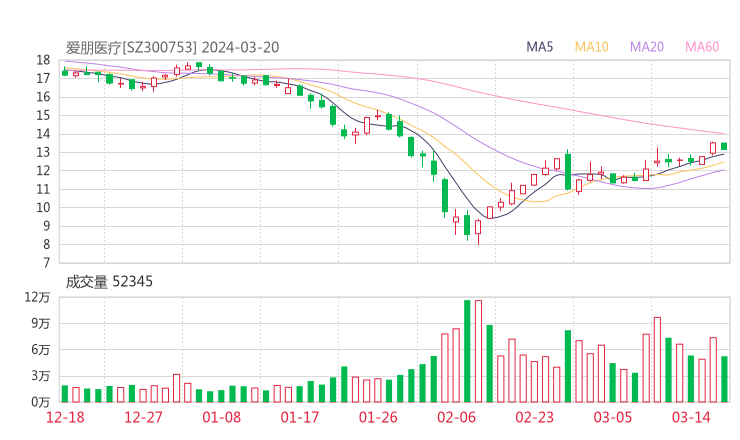Image resolution: width=740 pixels, height=440 pixels.
Task: Click the 12万 volume axis label
Action: pyautogui.click(x=37, y=297)
